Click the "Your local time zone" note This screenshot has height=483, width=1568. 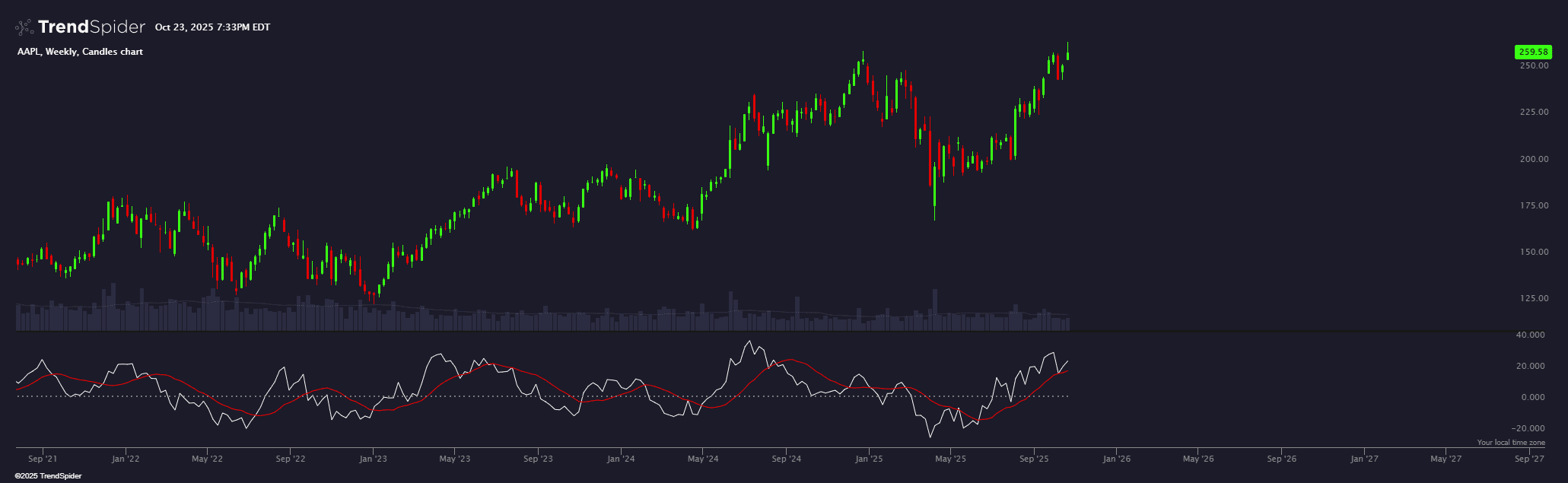[x=1511, y=443]
